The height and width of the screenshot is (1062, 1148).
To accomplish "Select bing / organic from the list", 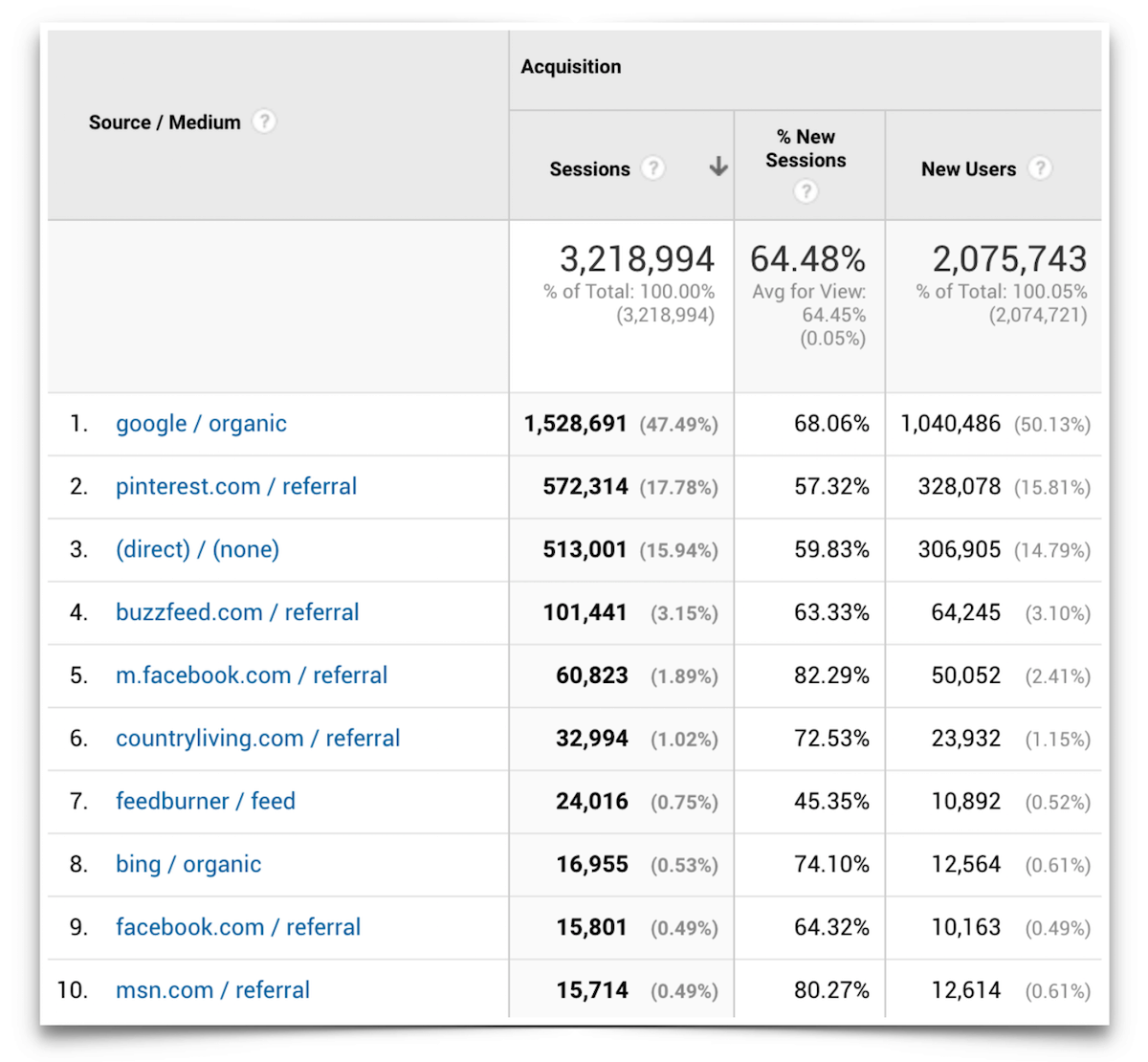I will 188,864.
